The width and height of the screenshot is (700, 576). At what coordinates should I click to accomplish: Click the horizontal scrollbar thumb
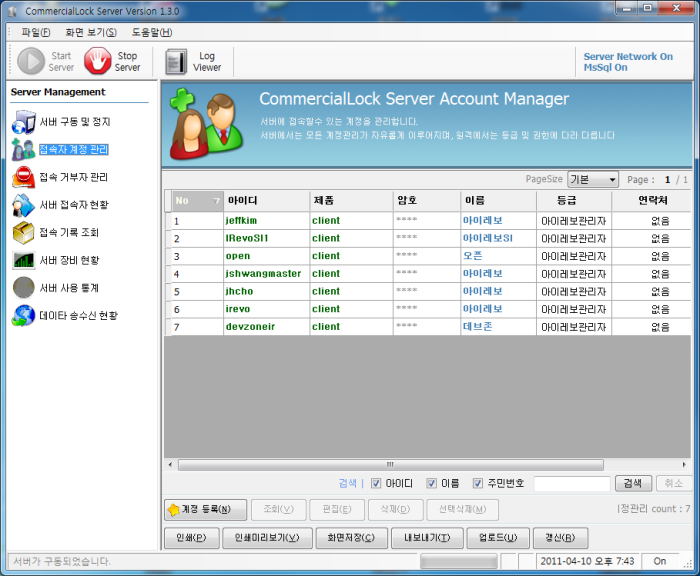click(391, 465)
